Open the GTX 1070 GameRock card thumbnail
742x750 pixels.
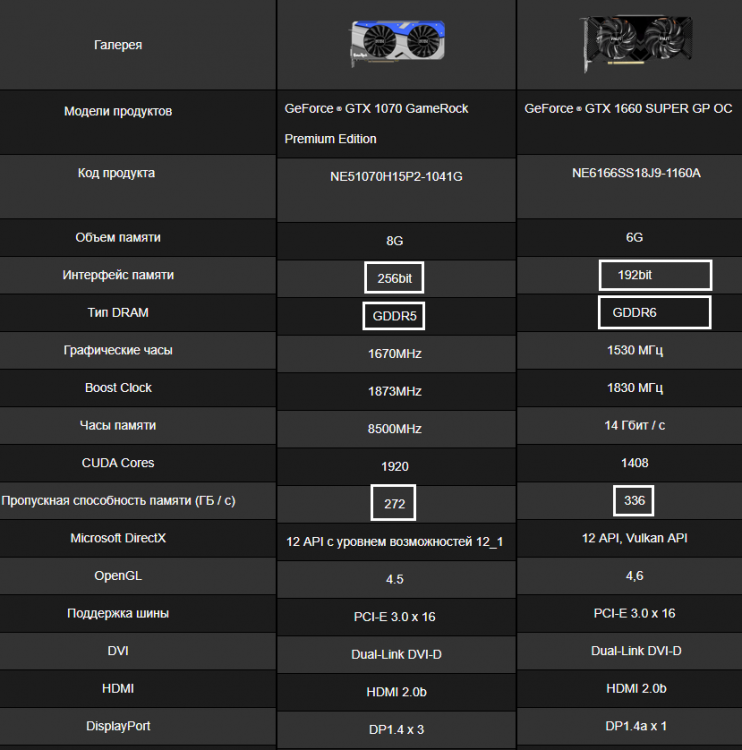(398, 43)
